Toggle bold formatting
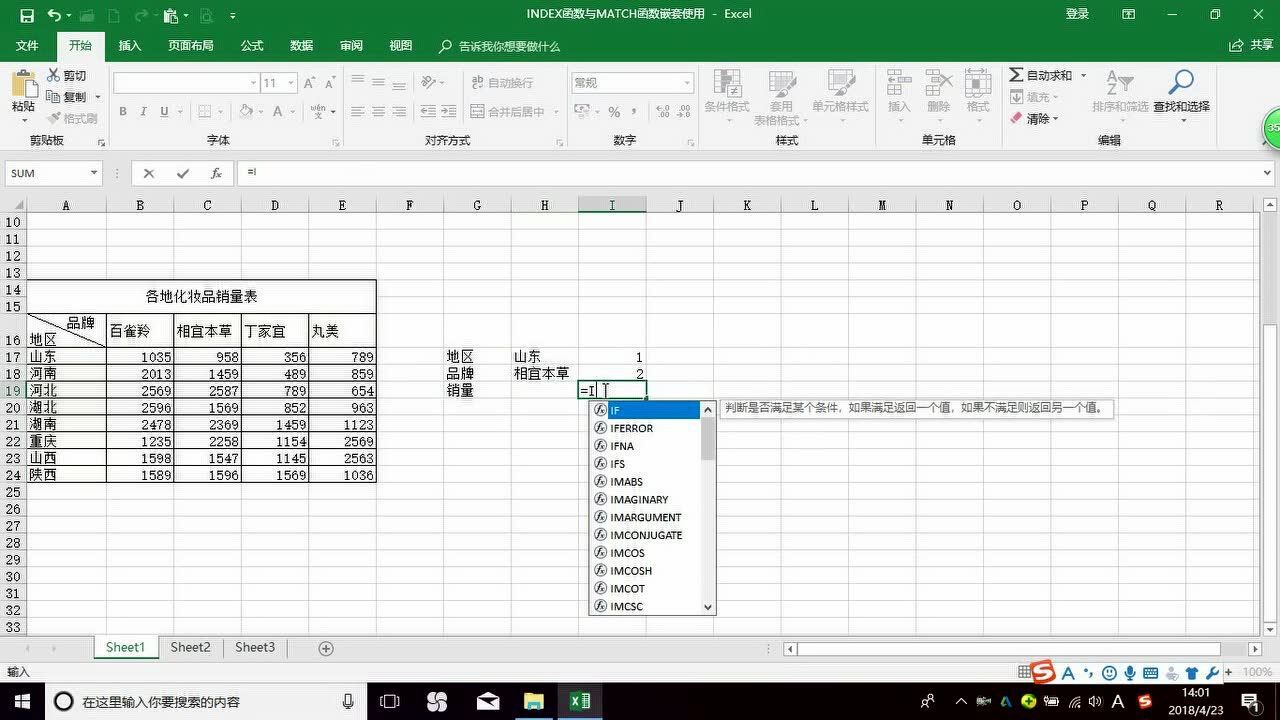Screen dimensions: 1280x720 [122, 112]
